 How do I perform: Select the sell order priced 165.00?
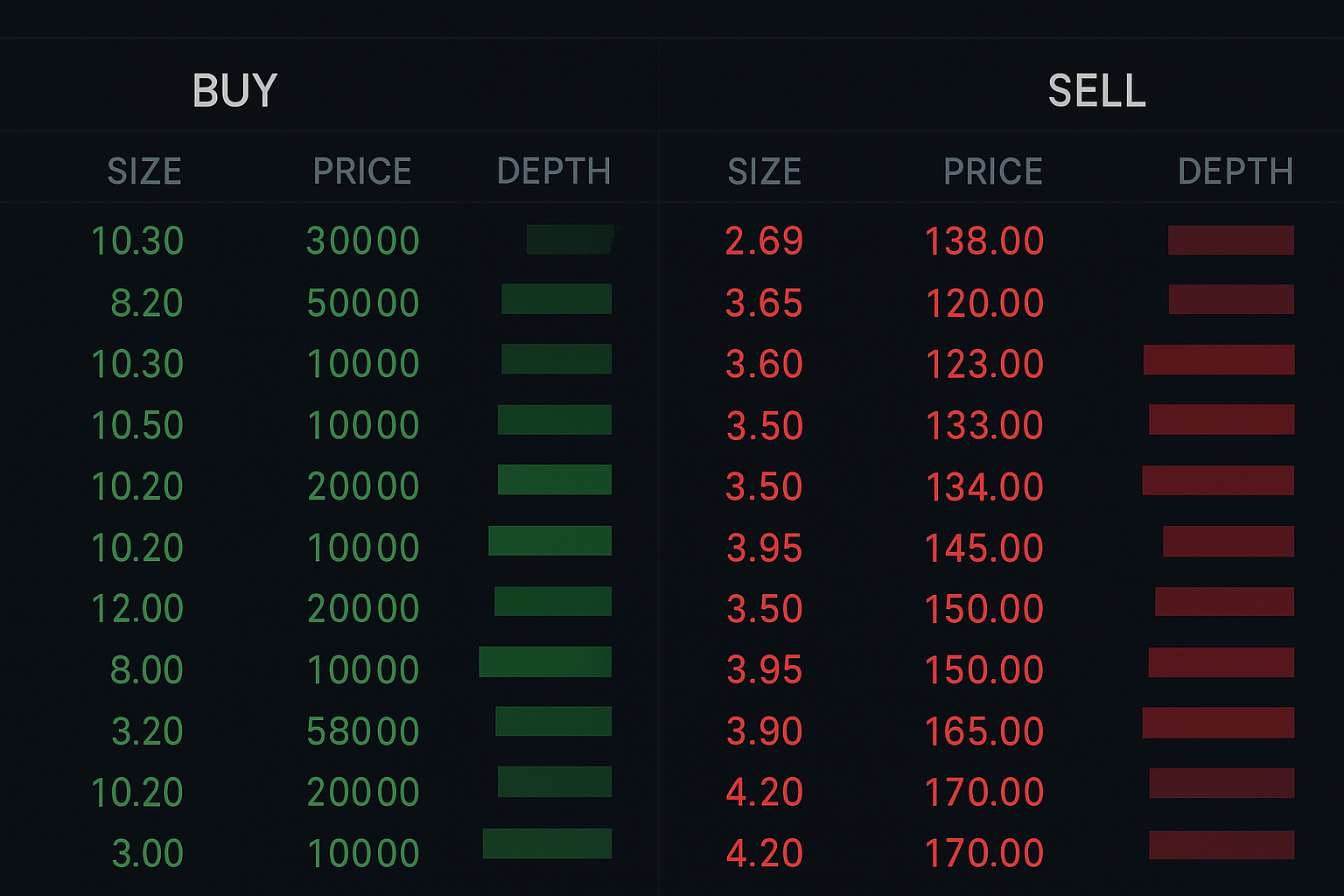(984, 731)
